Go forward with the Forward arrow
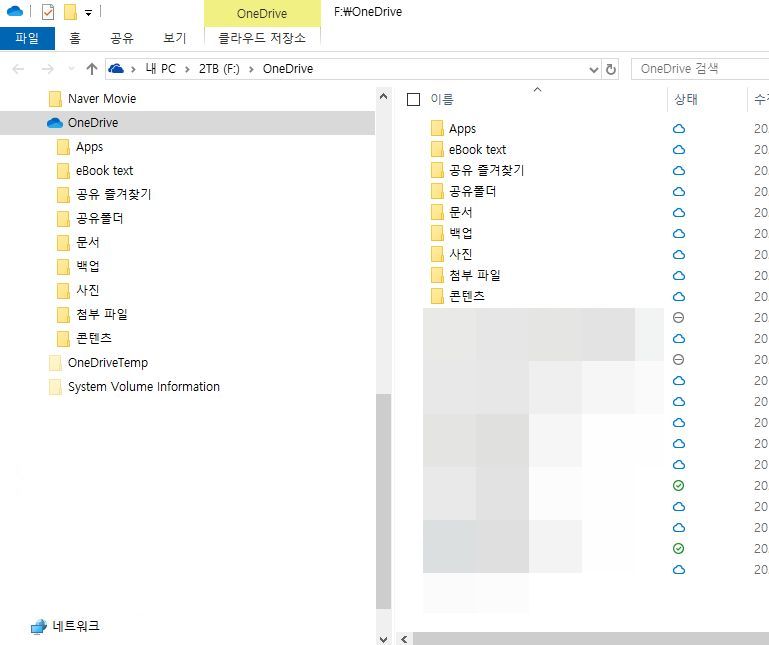 point(48,69)
